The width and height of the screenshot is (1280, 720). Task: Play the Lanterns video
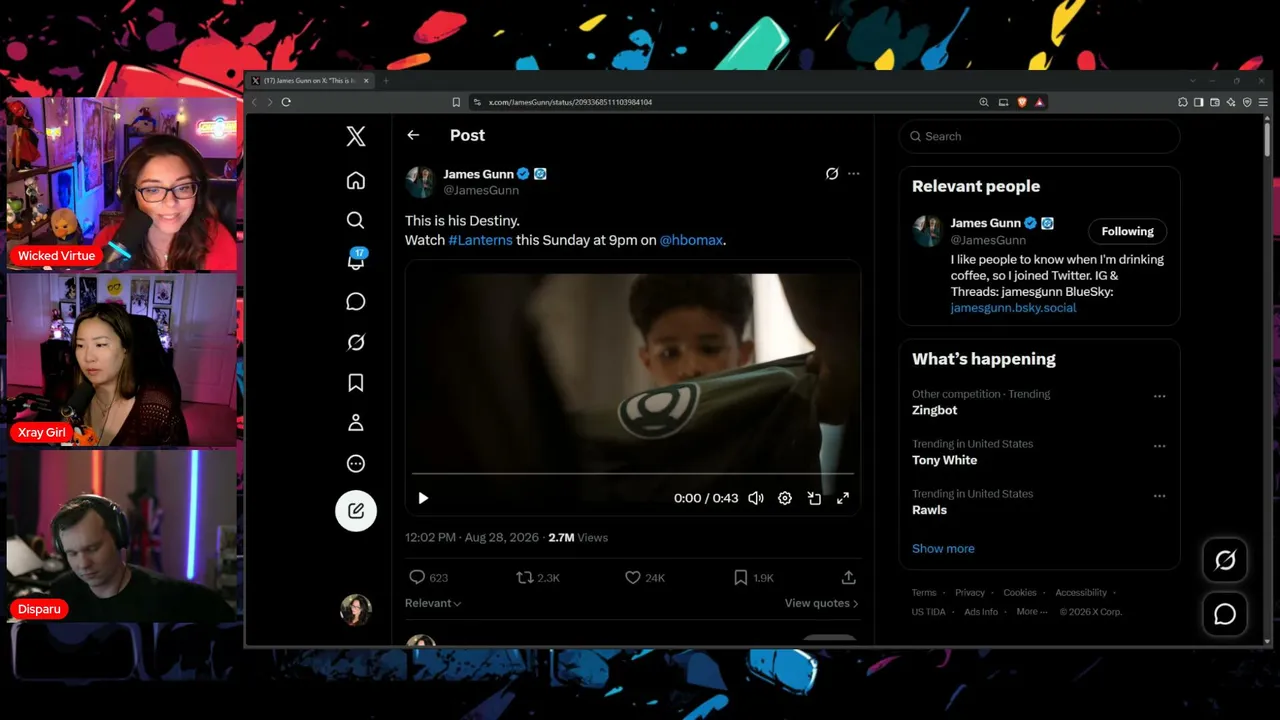click(x=423, y=498)
